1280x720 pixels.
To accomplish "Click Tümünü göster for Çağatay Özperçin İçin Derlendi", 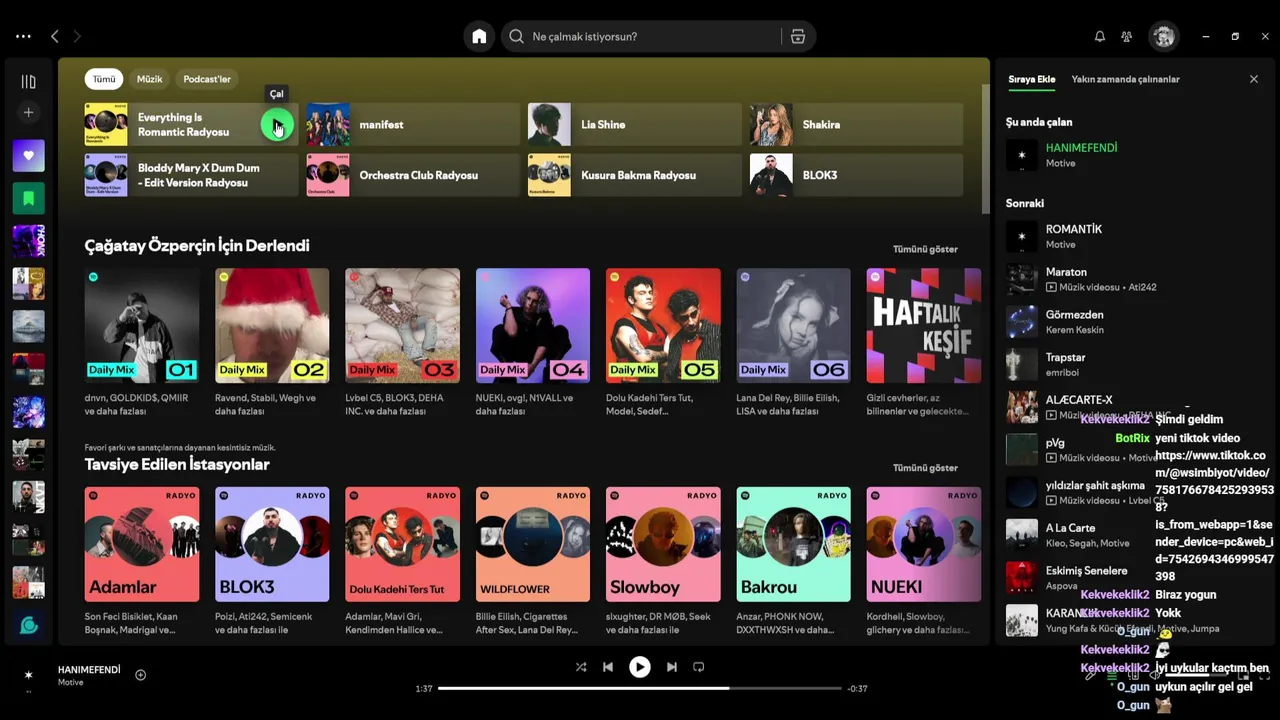I will tap(925, 249).
